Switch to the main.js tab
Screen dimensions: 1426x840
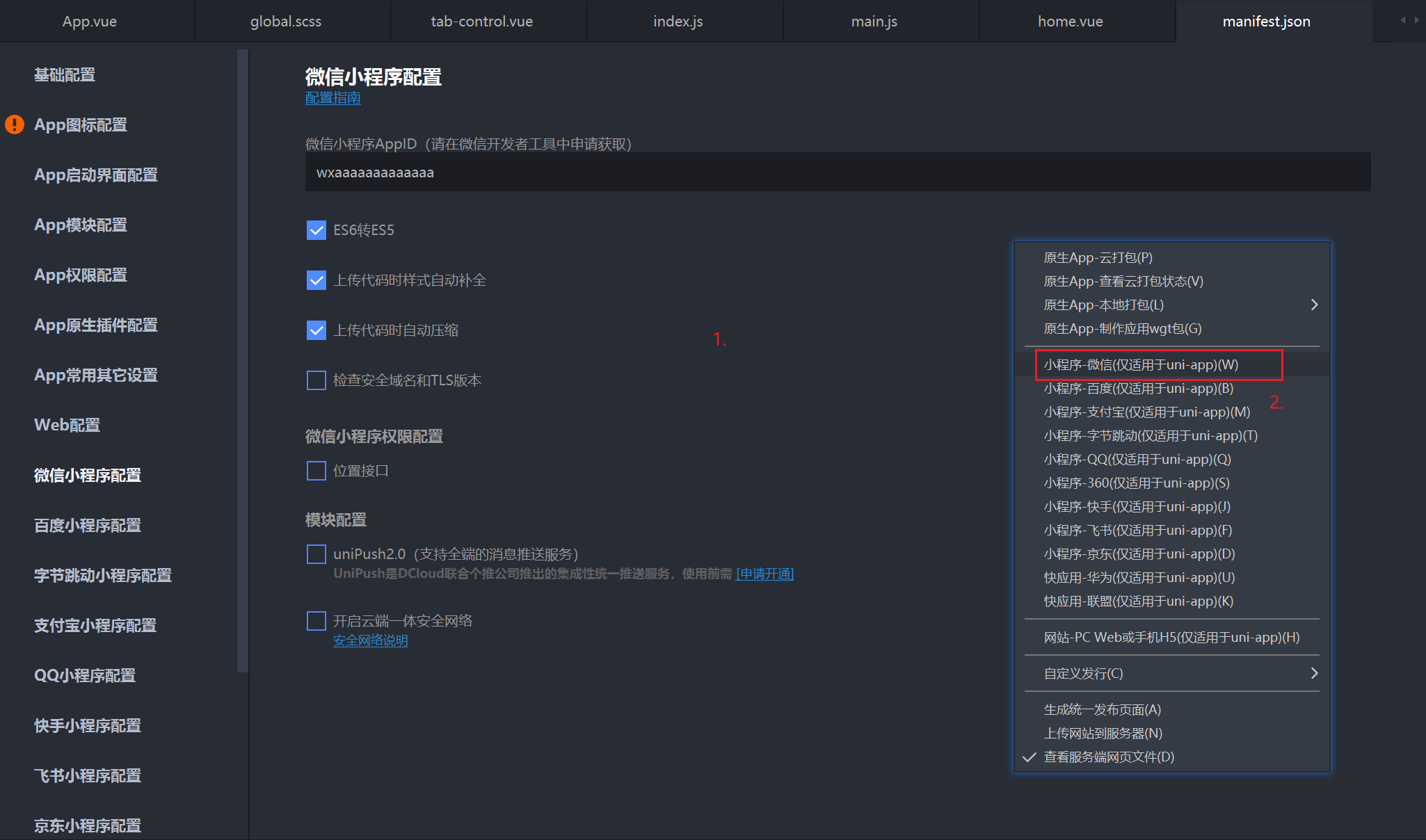[x=874, y=21]
